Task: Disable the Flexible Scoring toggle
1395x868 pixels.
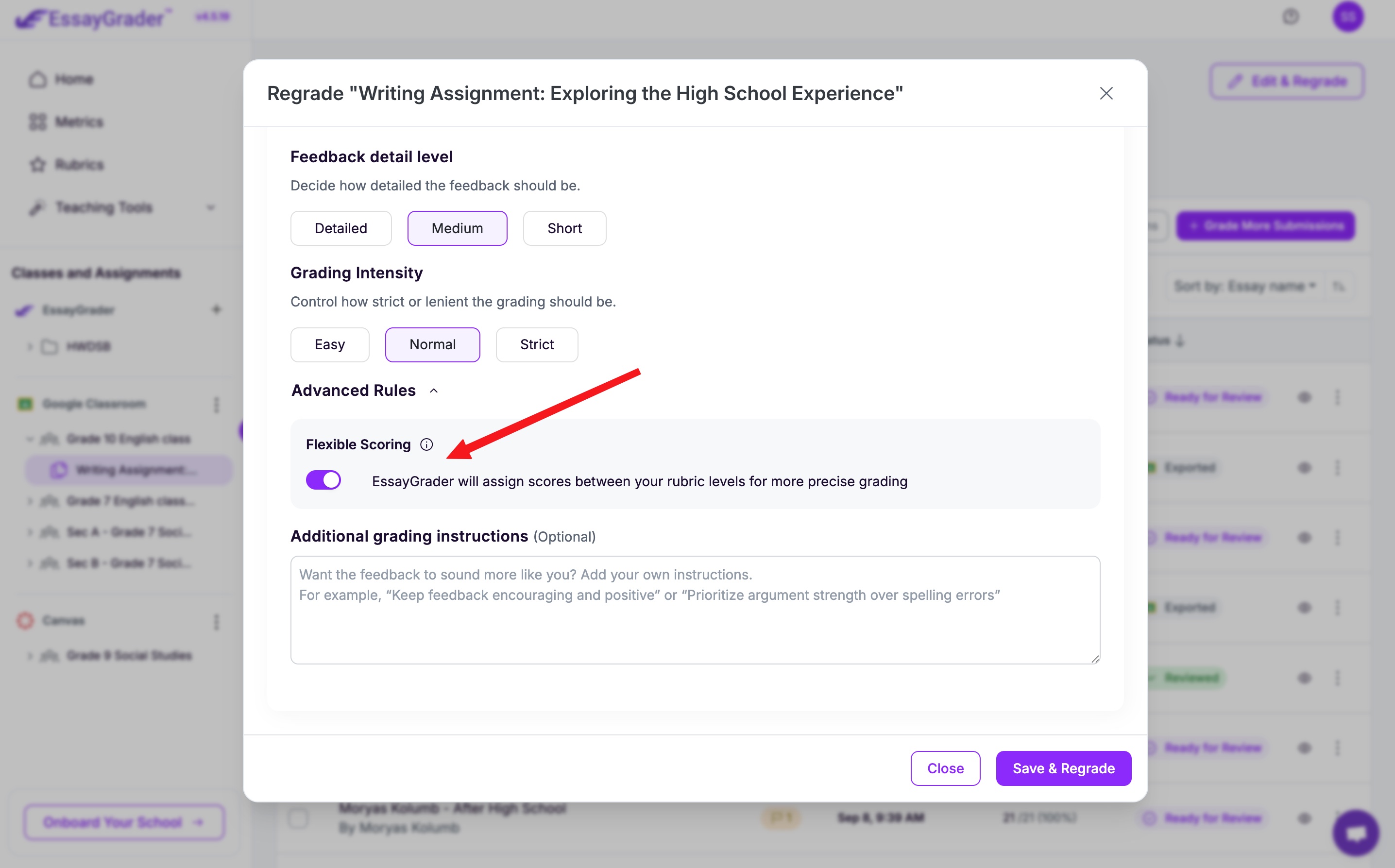Action: (323, 480)
